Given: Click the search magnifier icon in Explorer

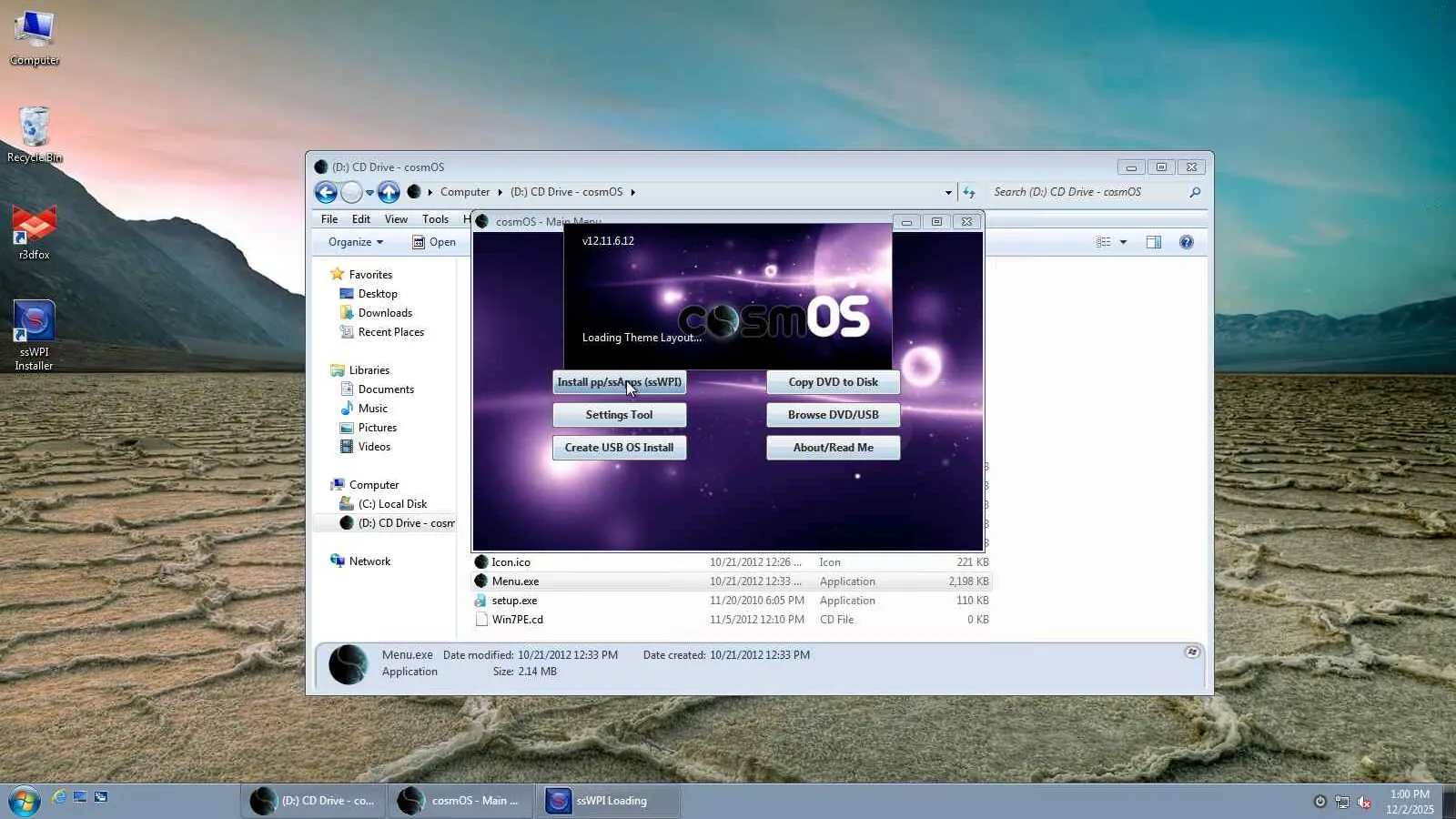Looking at the screenshot, I should coord(1195,192).
